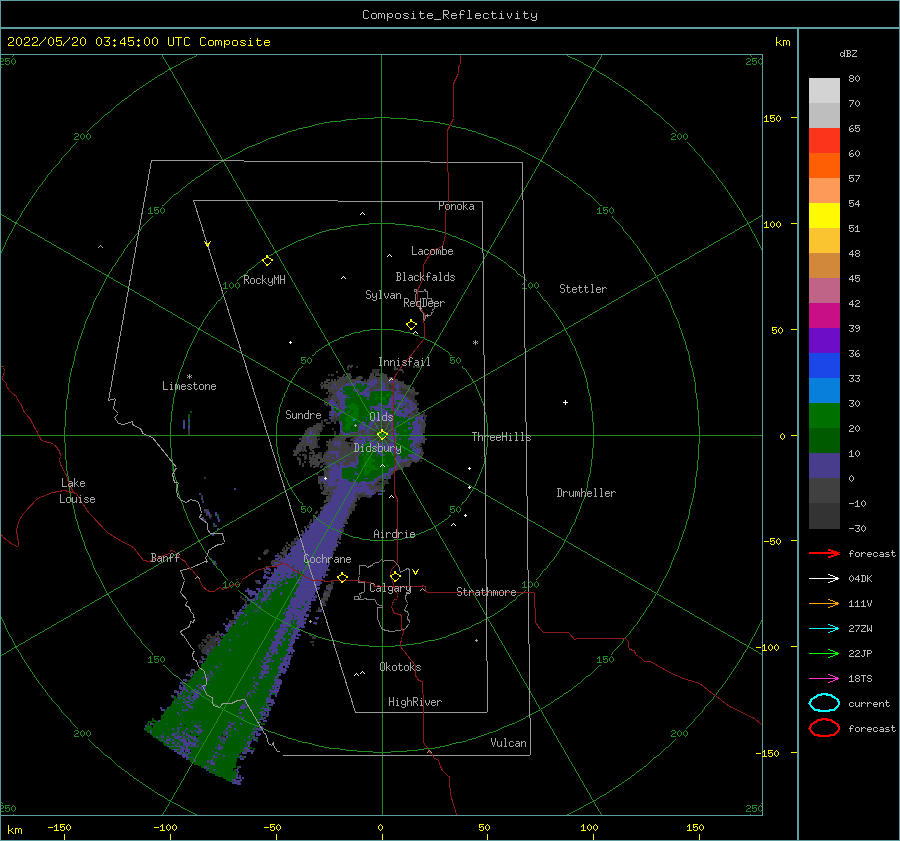Image resolution: width=900 pixels, height=841 pixels.
Task: Select the ThreeHills label
Action: coord(502,437)
